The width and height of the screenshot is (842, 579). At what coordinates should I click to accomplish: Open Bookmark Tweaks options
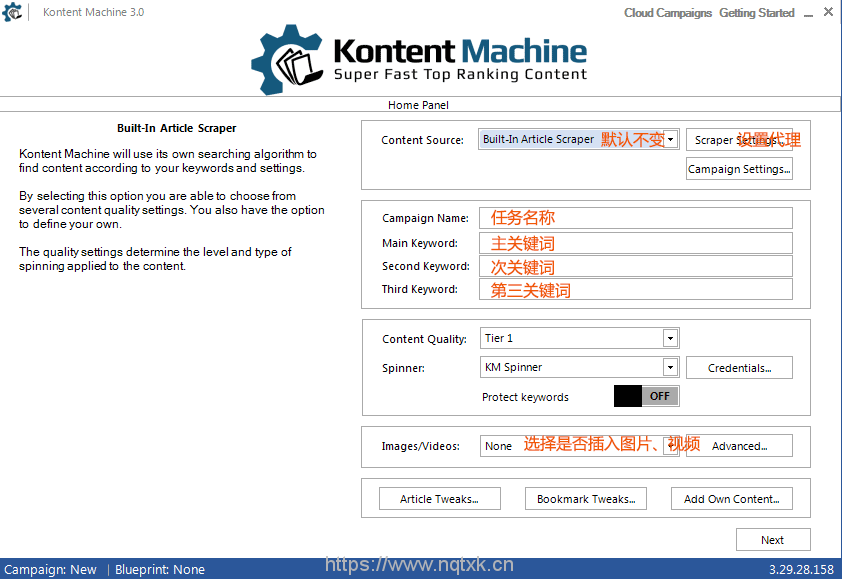pyautogui.click(x=586, y=499)
